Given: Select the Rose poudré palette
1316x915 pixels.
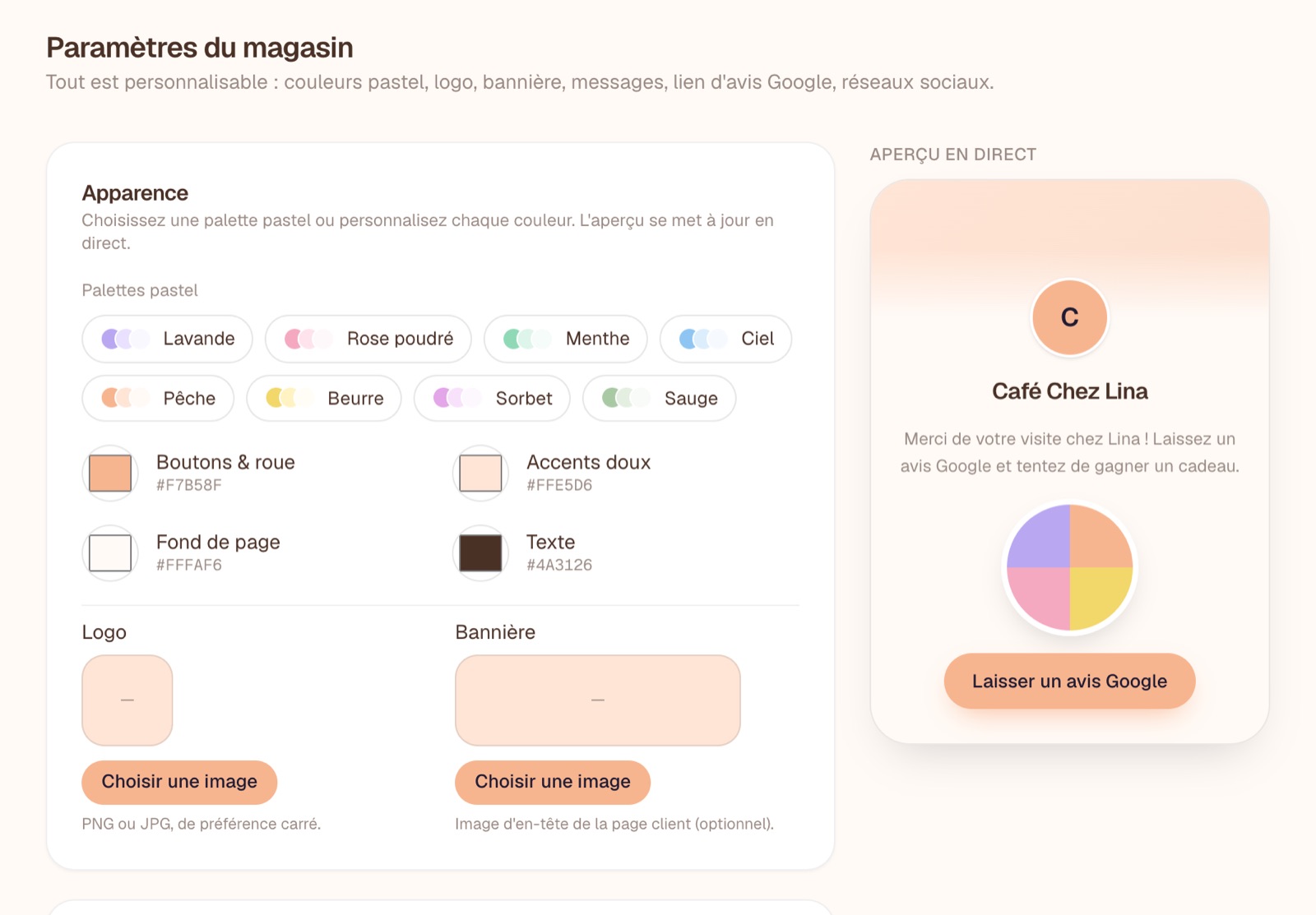Looking at the screenshot, I should 368,339.
